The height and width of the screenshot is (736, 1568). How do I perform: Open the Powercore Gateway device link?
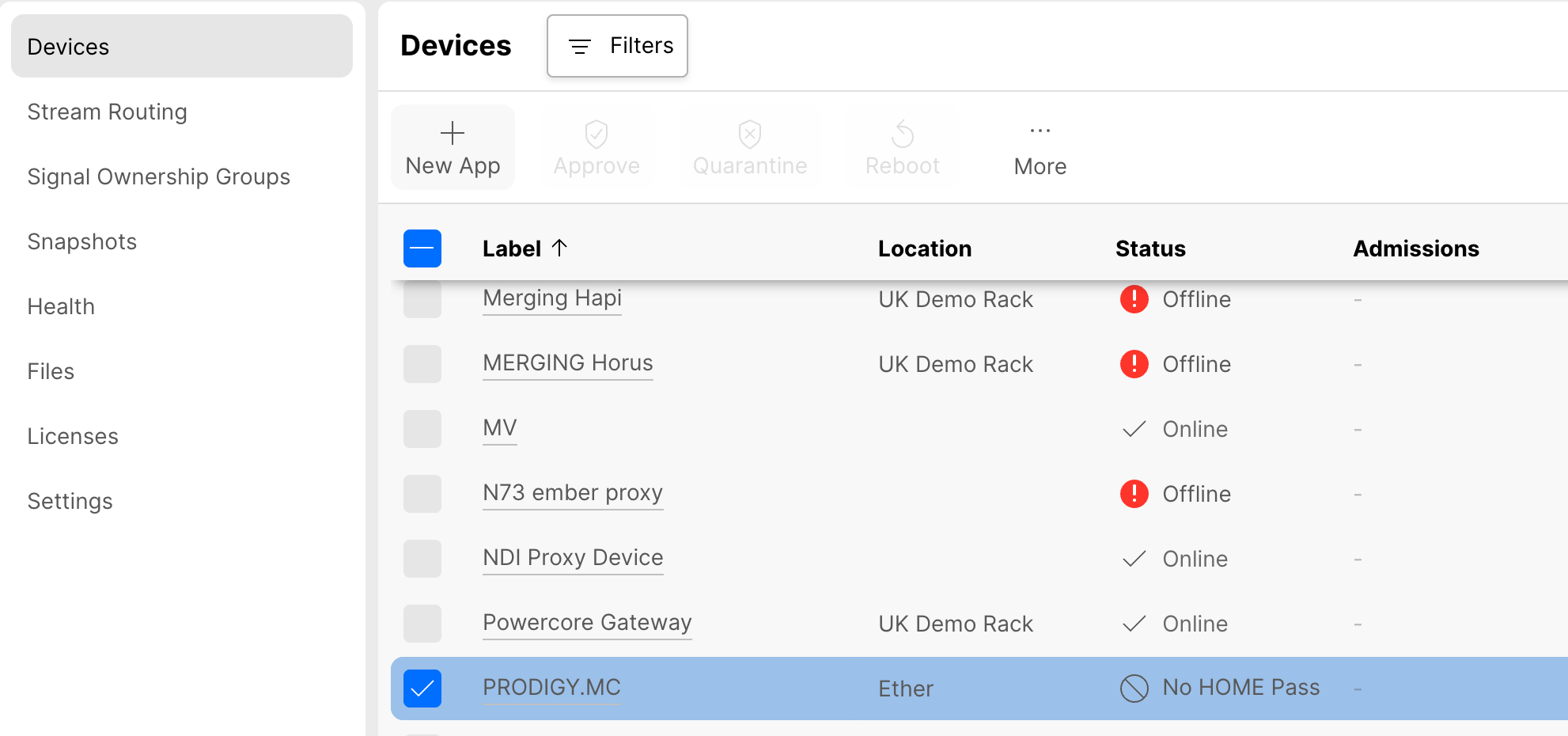point(587,623)
